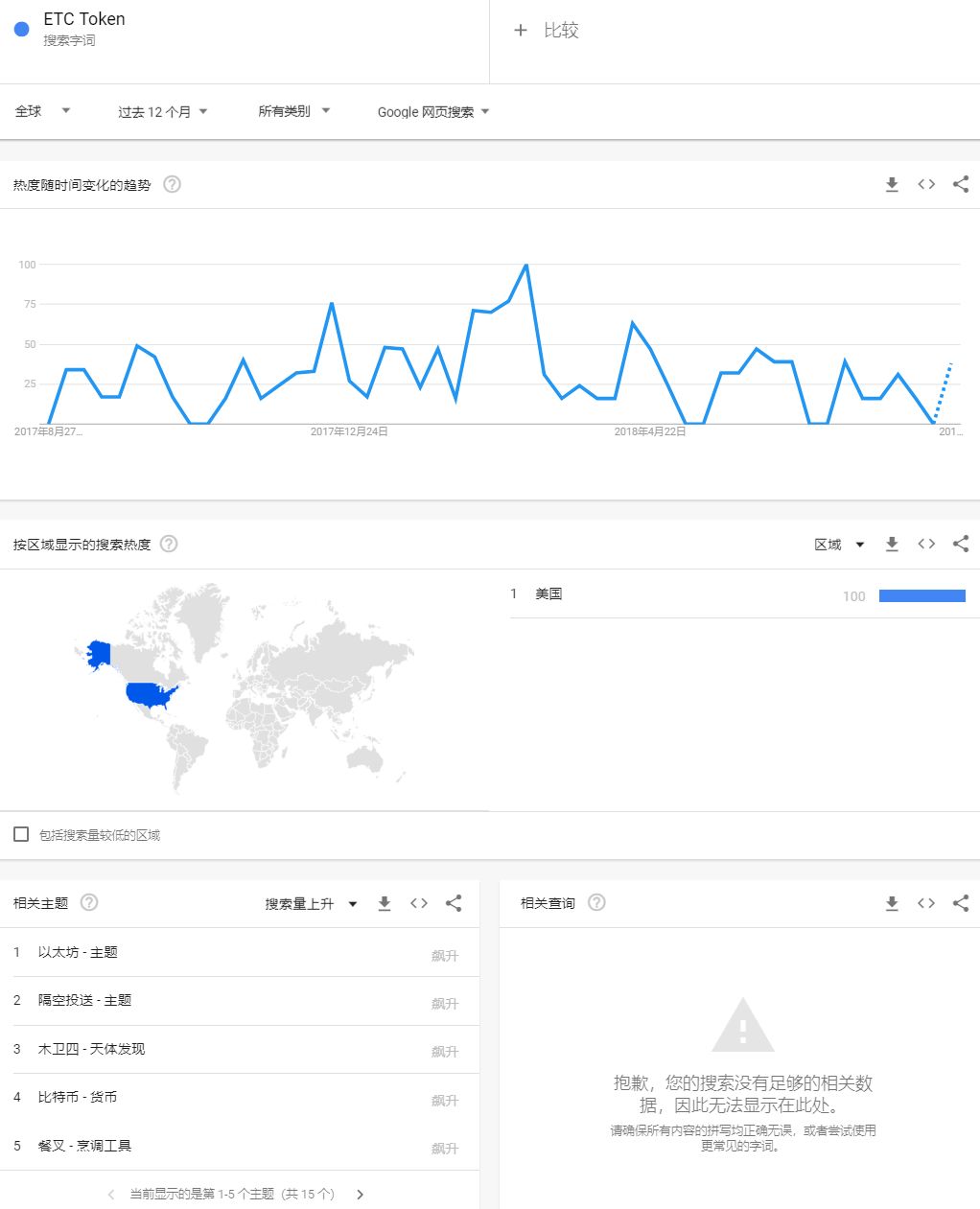Viewport: 980px width, 1209px height.
Task: Select 比特币 - 货币 in related topics
Action: pos(78,1097)
